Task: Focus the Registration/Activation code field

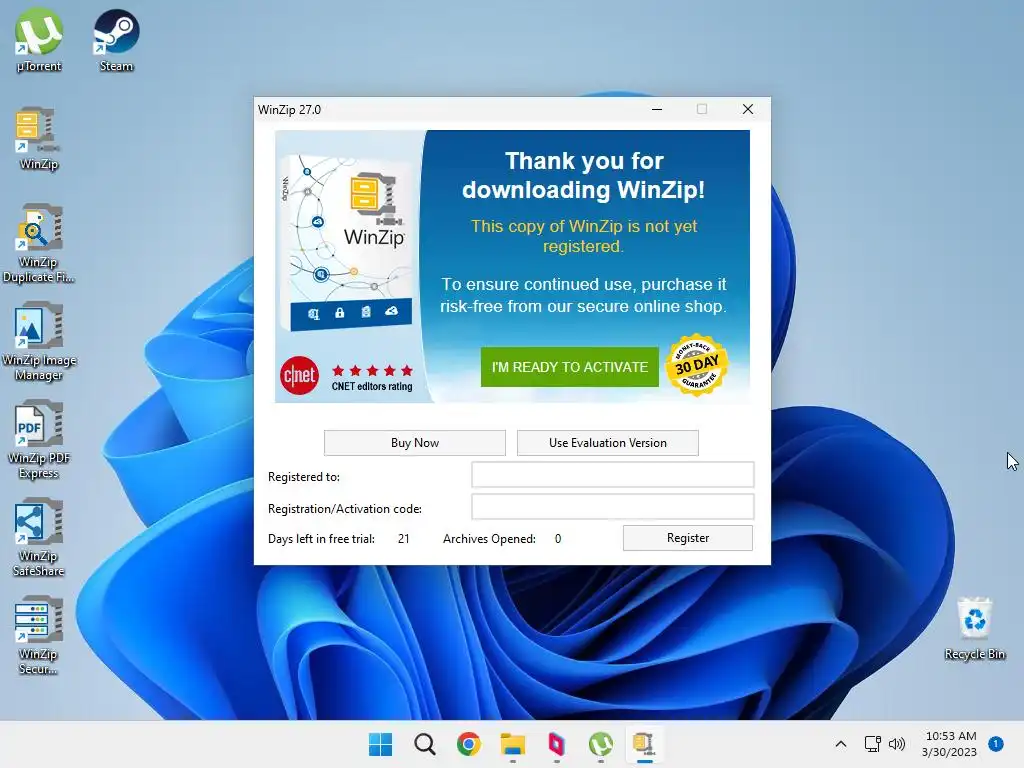Action: [x=613, y=506]
